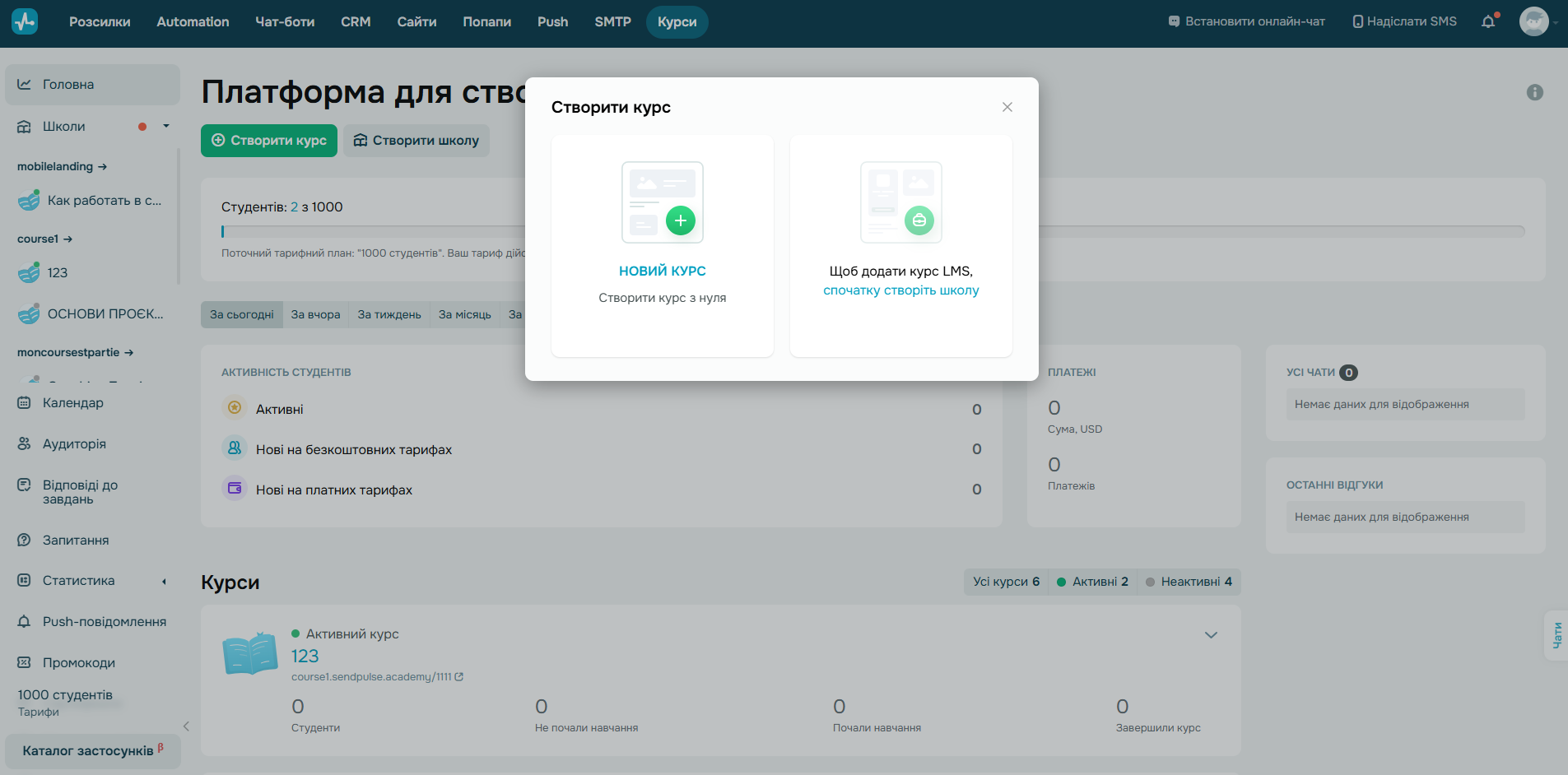Click the Головна chart icon in sidebar
This screenshot has height=775, width=1568.
pyautogui.click(x=25, y=84)
